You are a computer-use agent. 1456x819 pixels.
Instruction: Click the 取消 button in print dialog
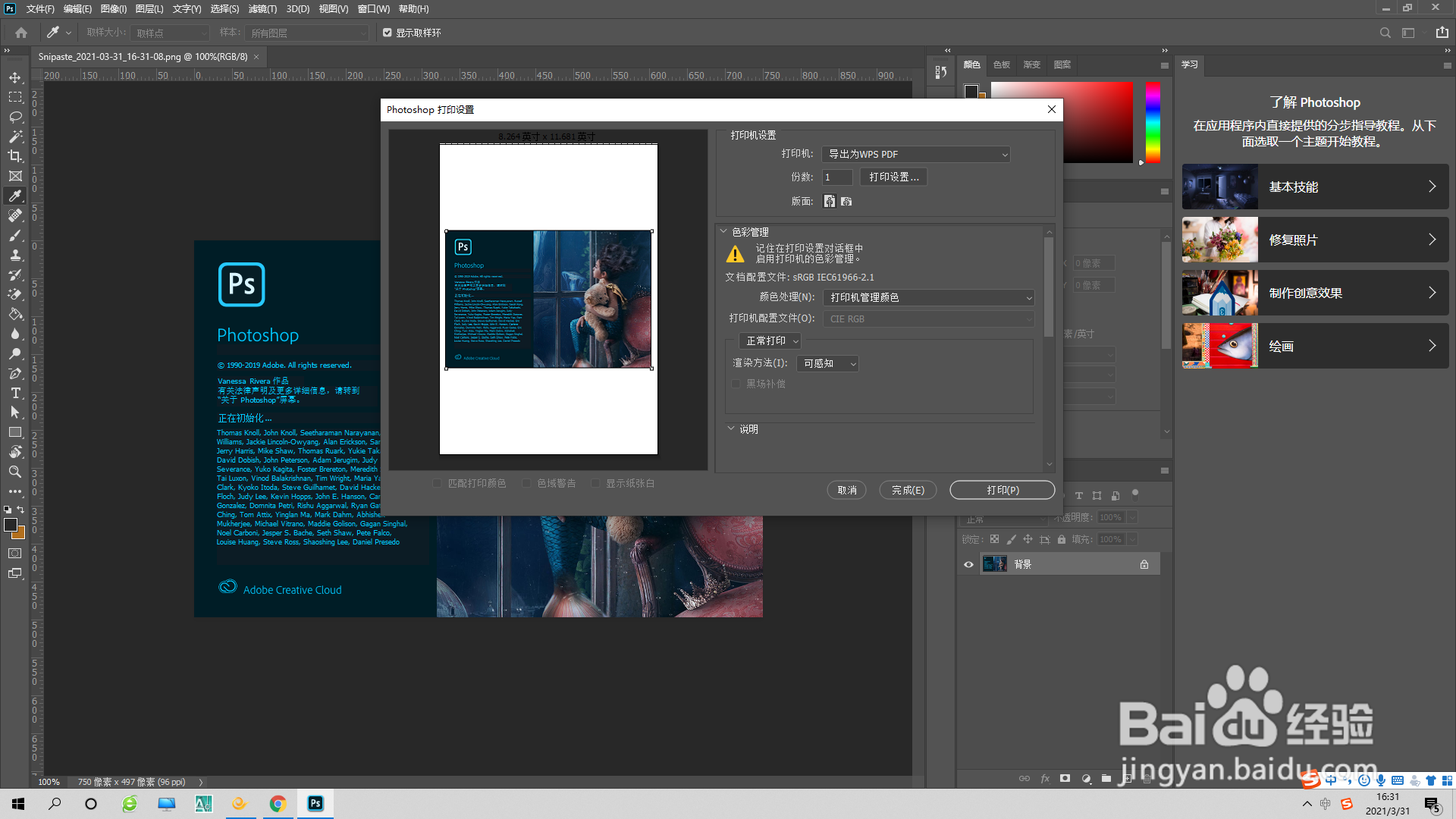click(x=847, y=491)
